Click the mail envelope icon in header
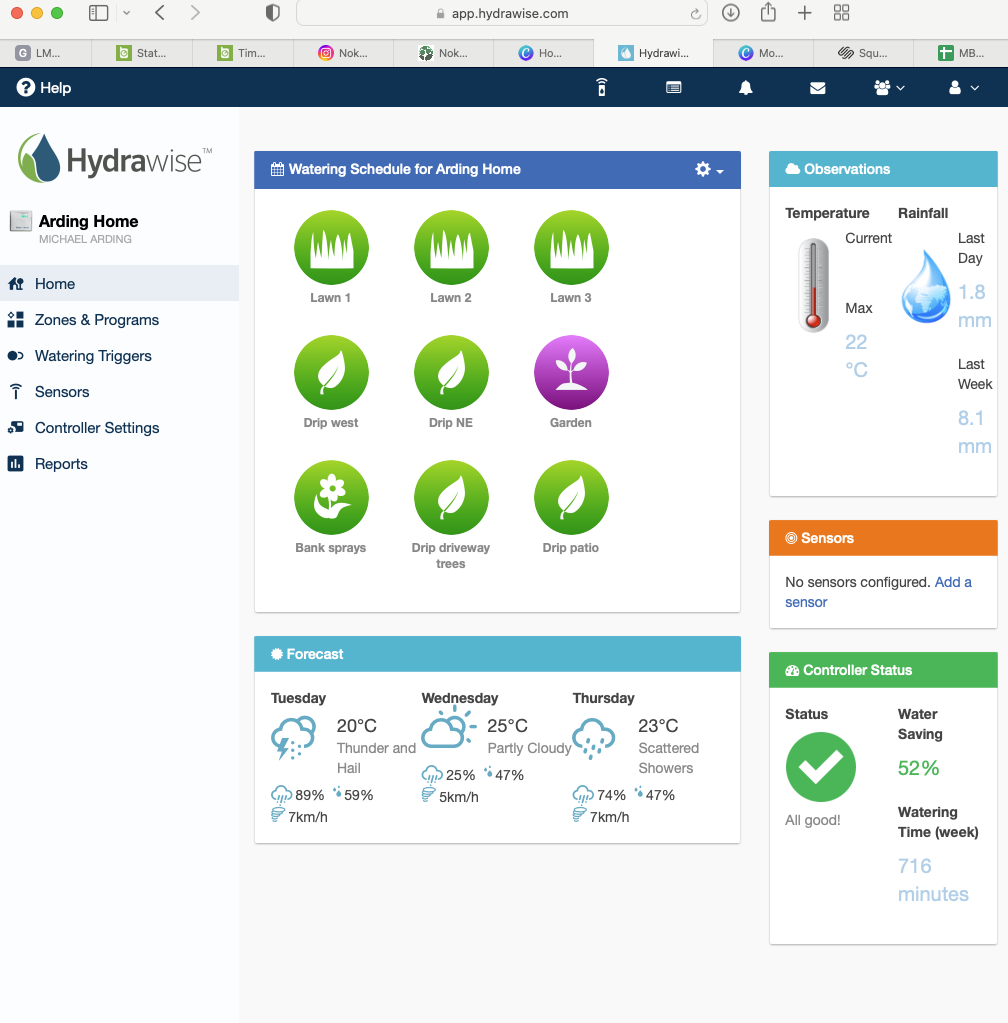This screenshot has width=1008, height=1023. 817,88
